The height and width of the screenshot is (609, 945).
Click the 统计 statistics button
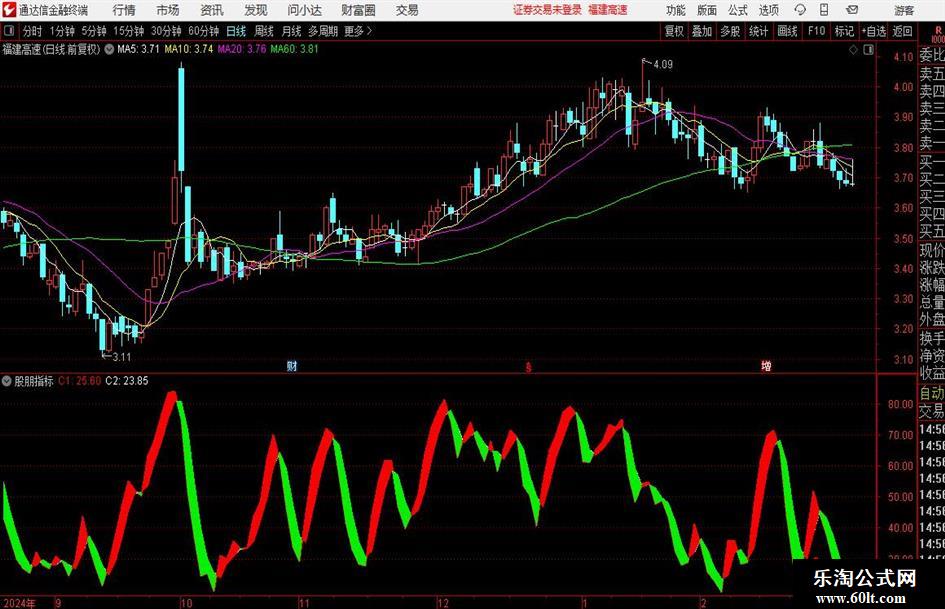758,31
